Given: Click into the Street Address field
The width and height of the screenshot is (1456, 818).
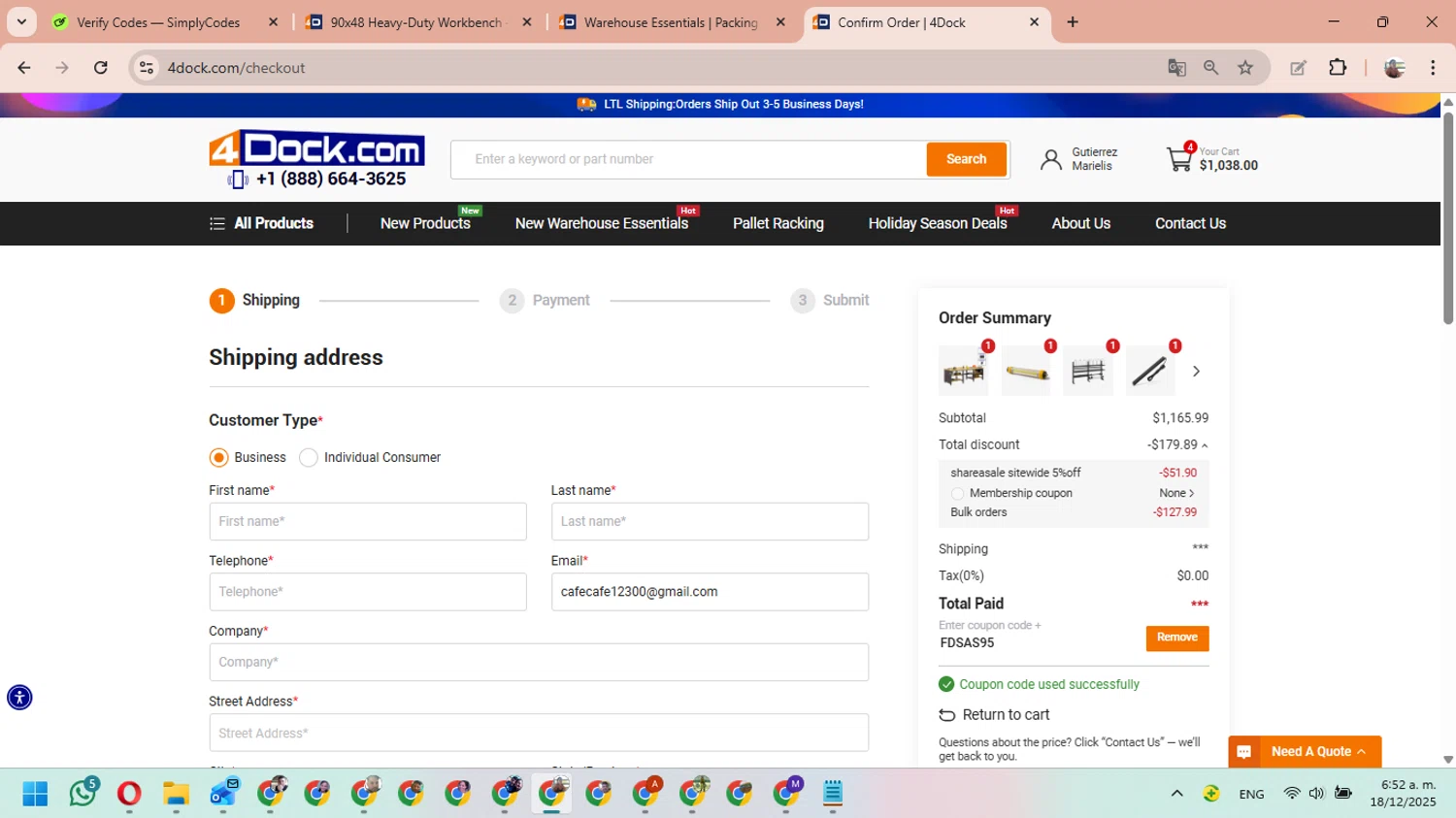Looking at the screenshot, I should [x=539, y=733].
